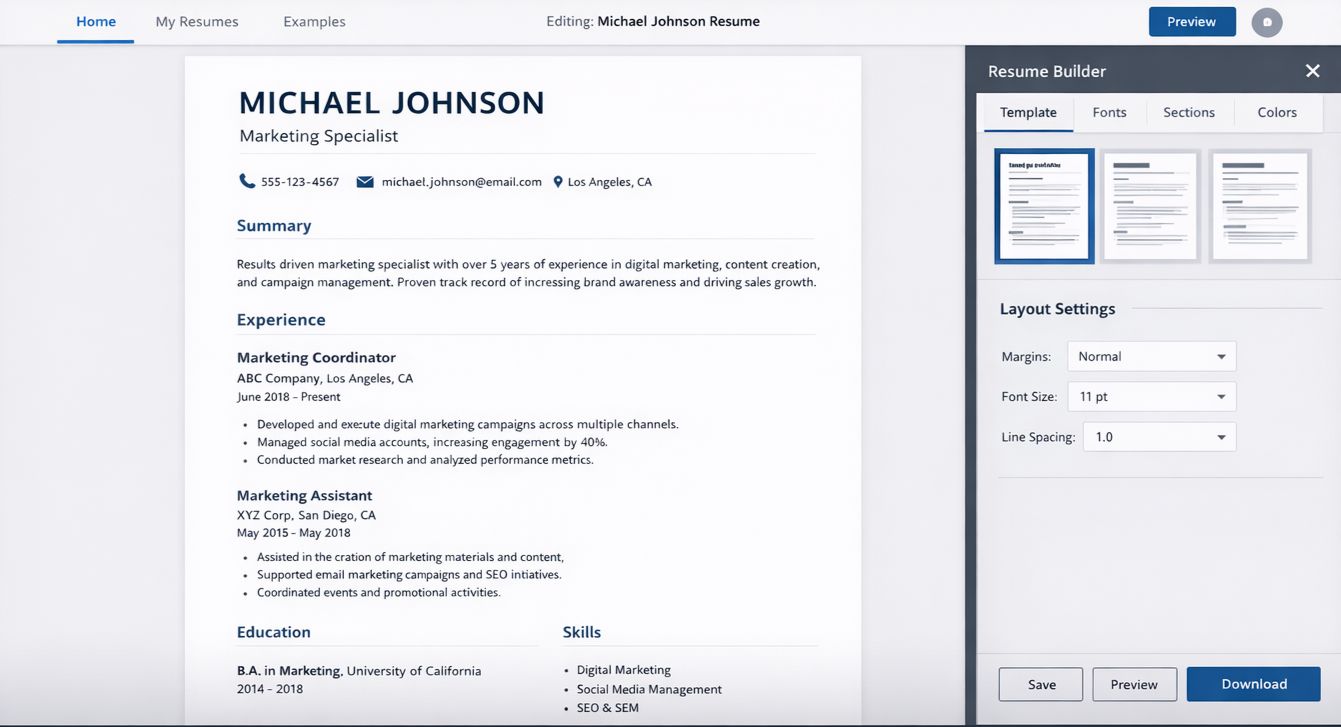Viewport: 1341px width, 727px height.
Task: Click the Michael Johnson name heading
Action: click(392, 102)
